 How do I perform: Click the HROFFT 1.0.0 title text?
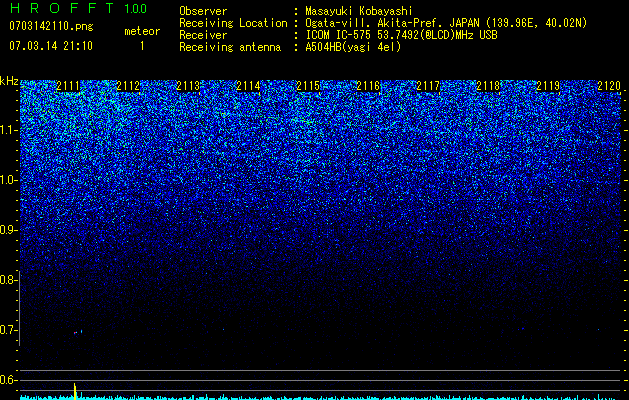[x=78, y=8]
